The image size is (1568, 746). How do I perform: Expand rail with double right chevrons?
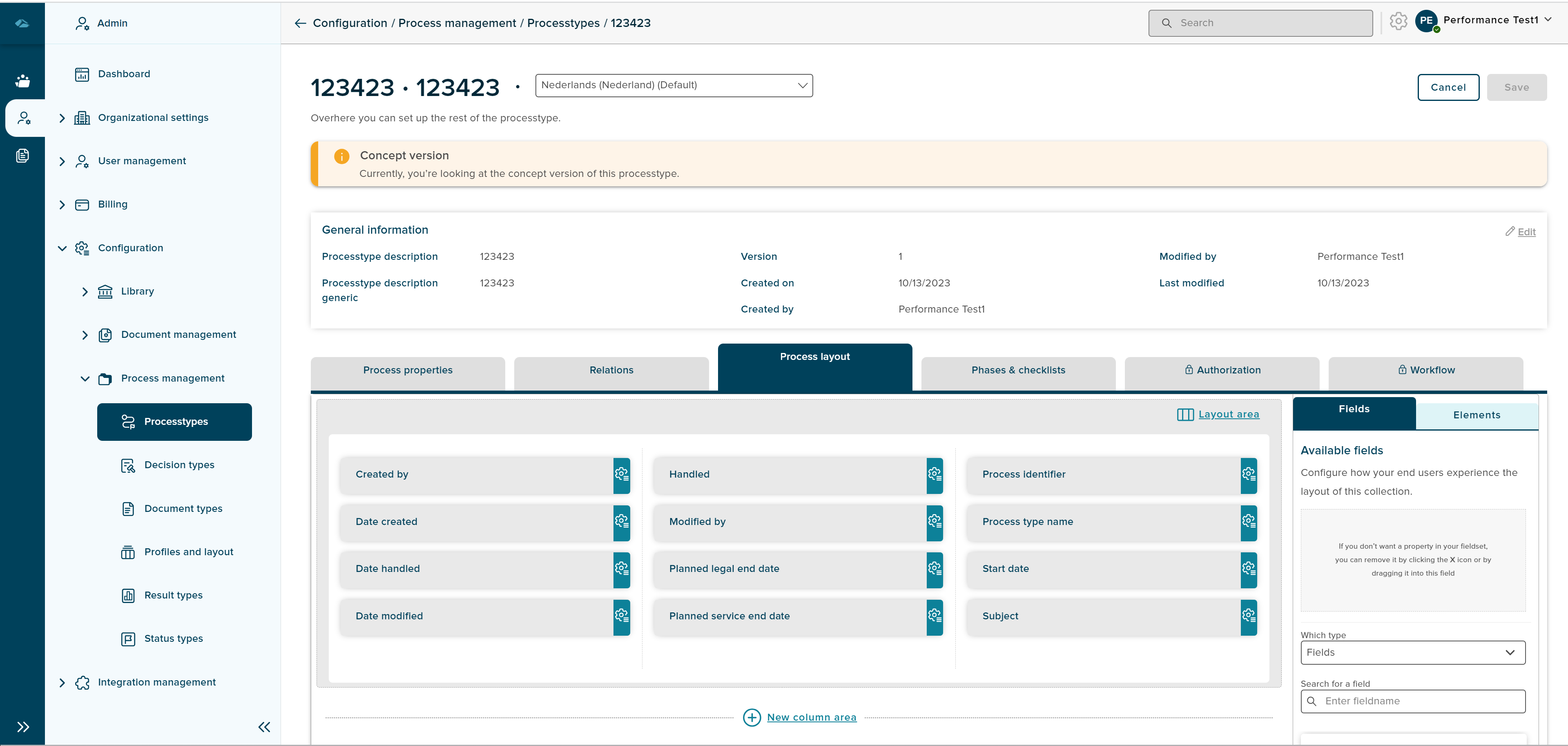(x=23, y=726)
